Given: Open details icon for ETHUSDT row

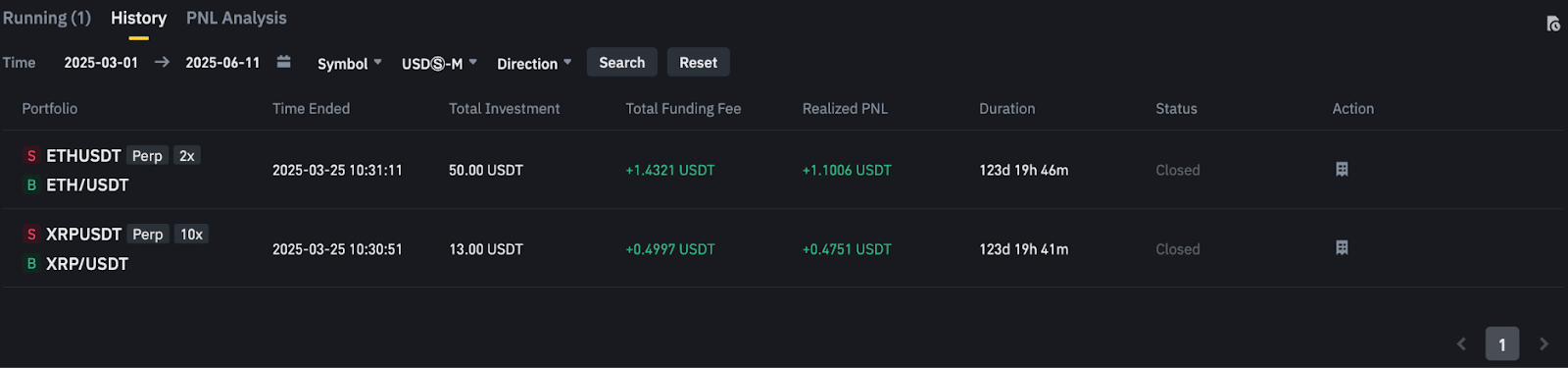Looking at the screenshot, I should 1342,170.
